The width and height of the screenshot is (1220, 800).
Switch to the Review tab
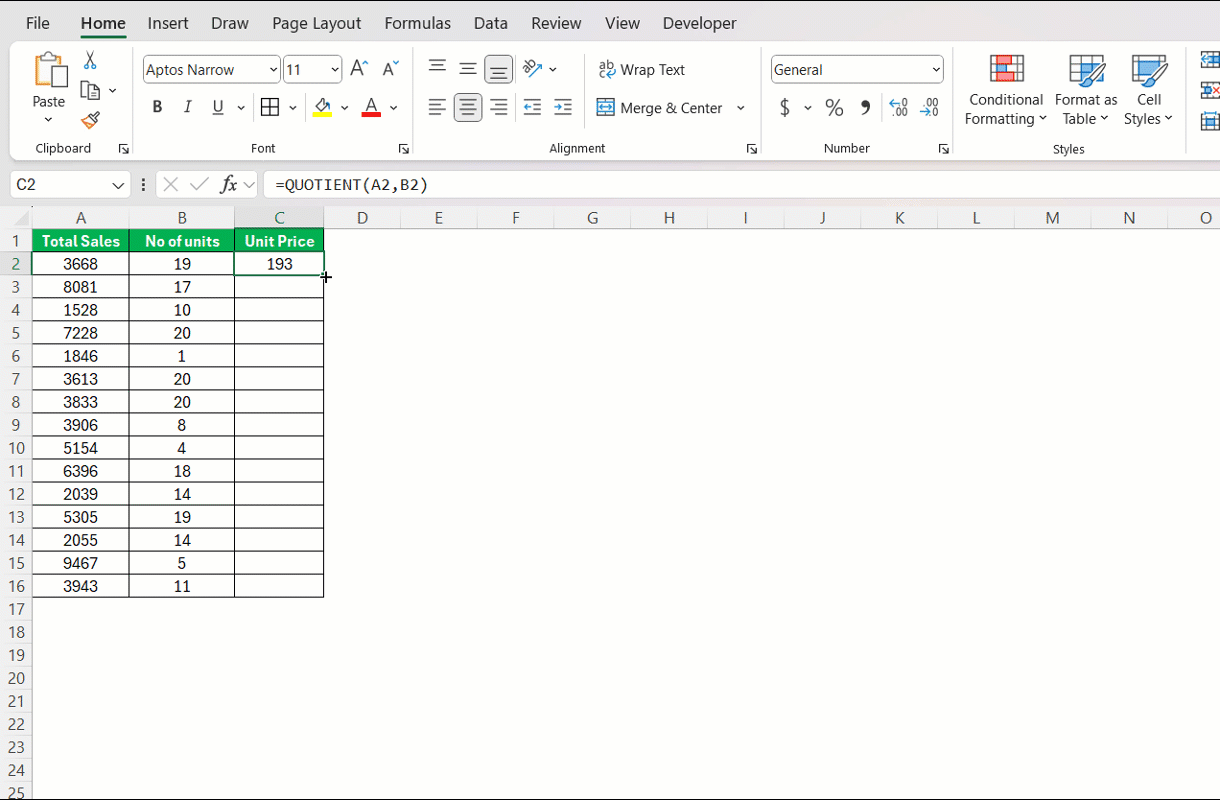pyautogui.click(x=556, y=23)
